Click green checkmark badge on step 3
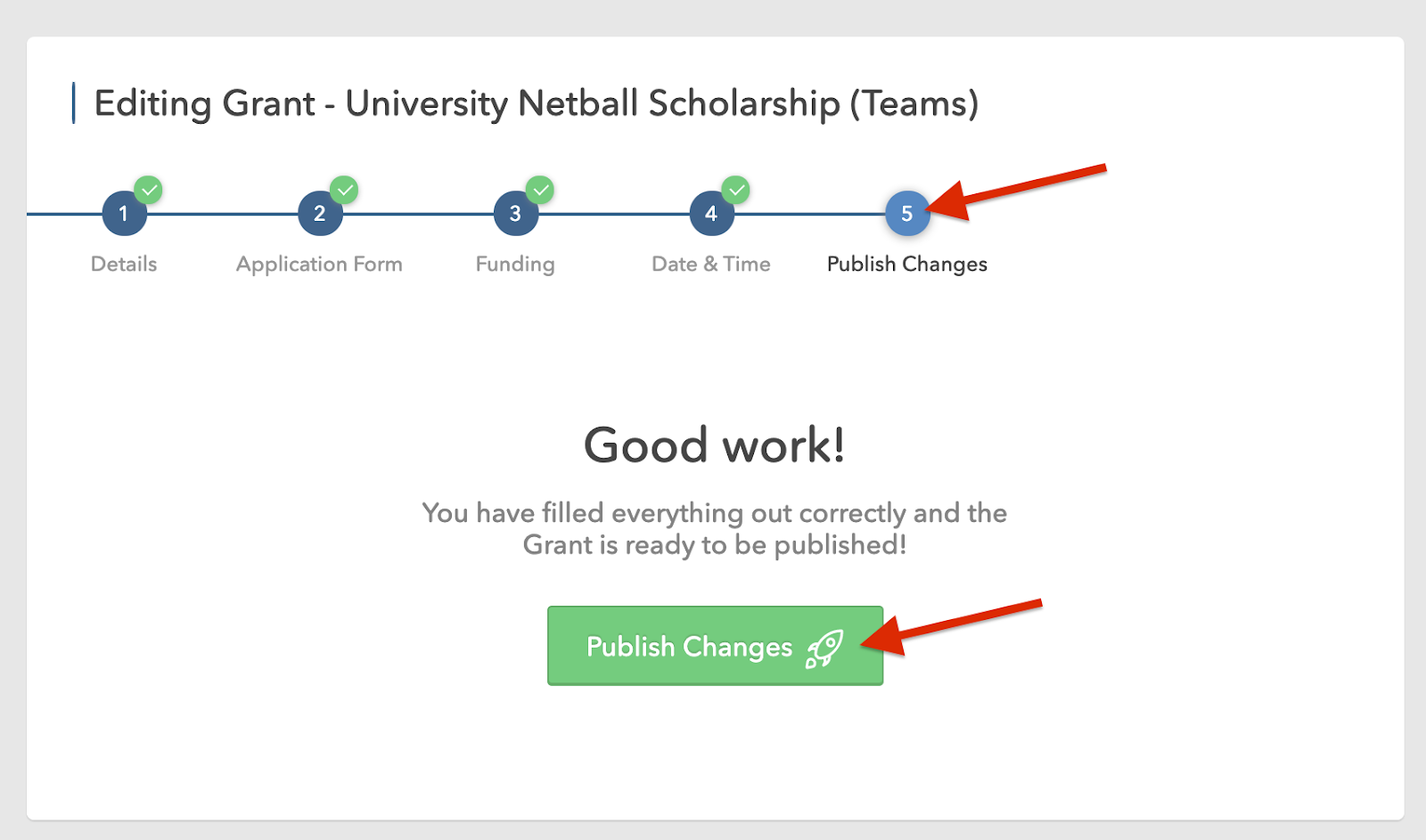The height and width of the screenshot is (840, 1426). click(x=540, y=190)
